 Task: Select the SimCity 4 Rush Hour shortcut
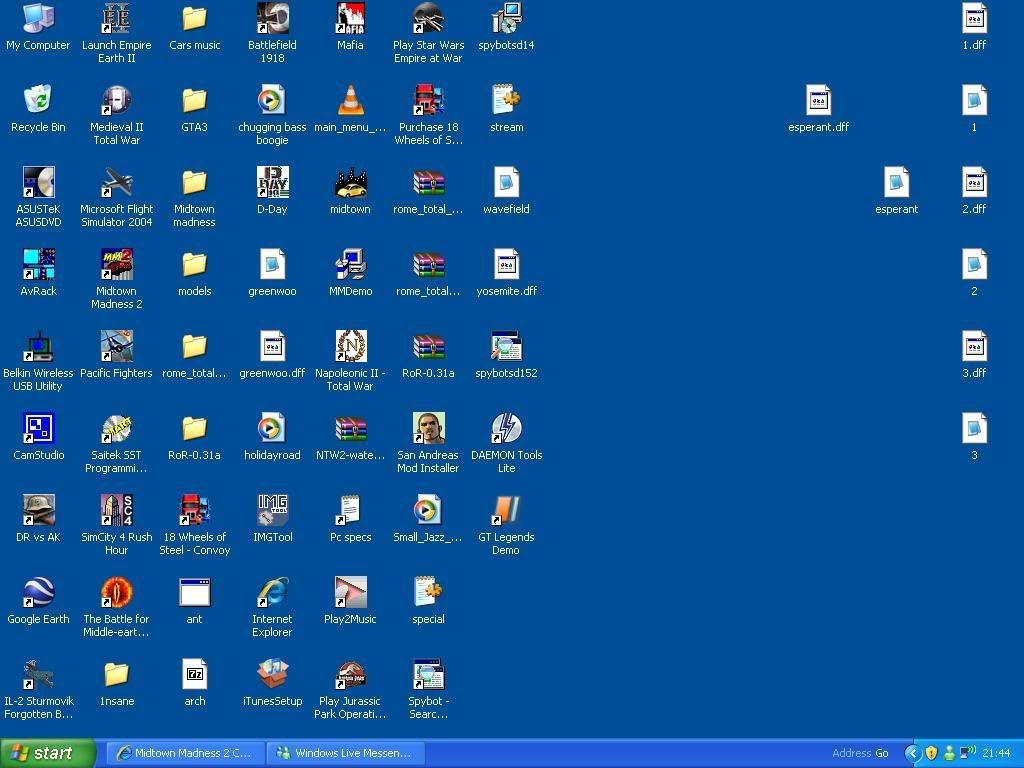pyautogui.click(x=117, y=511)
